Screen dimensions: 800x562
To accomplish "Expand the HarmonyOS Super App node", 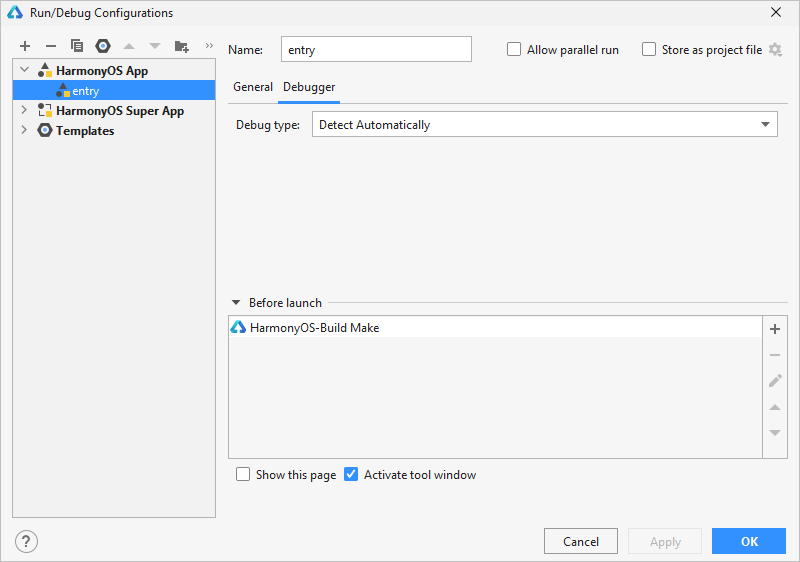I will (24, 110).
